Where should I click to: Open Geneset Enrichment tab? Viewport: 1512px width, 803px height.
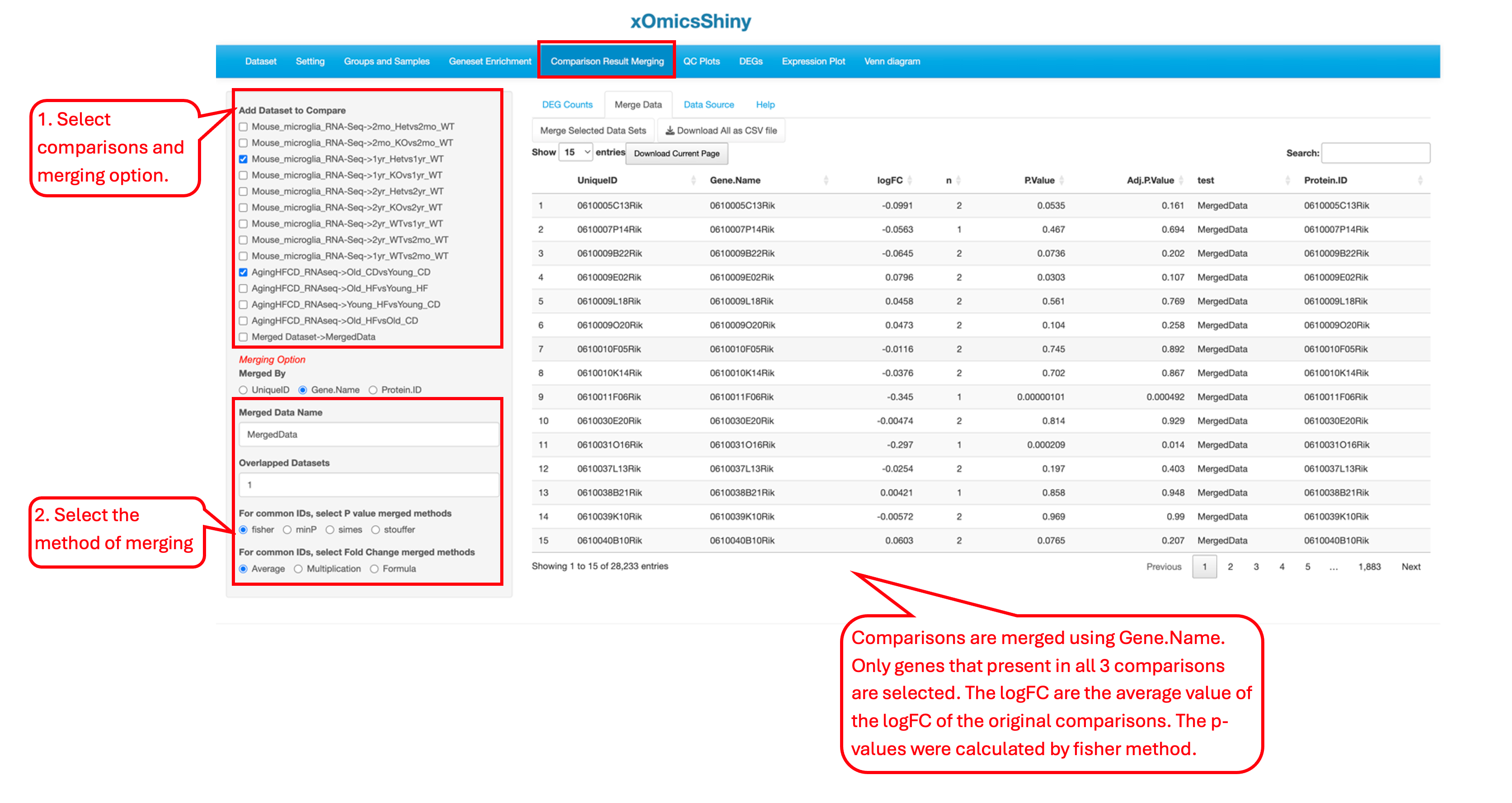pyautogui.click(x=490, y=61)
